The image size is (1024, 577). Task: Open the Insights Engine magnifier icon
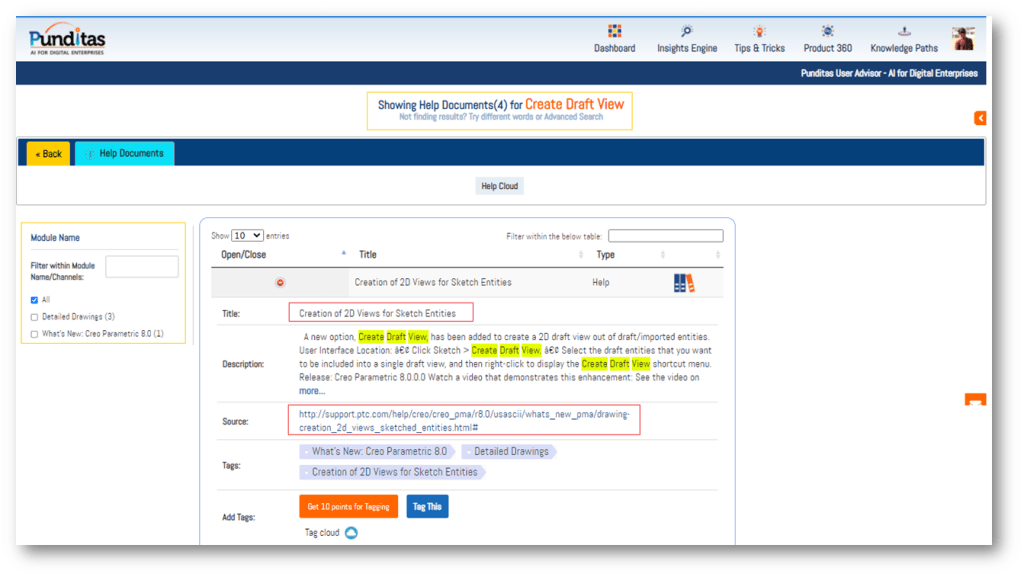point(686,31)
